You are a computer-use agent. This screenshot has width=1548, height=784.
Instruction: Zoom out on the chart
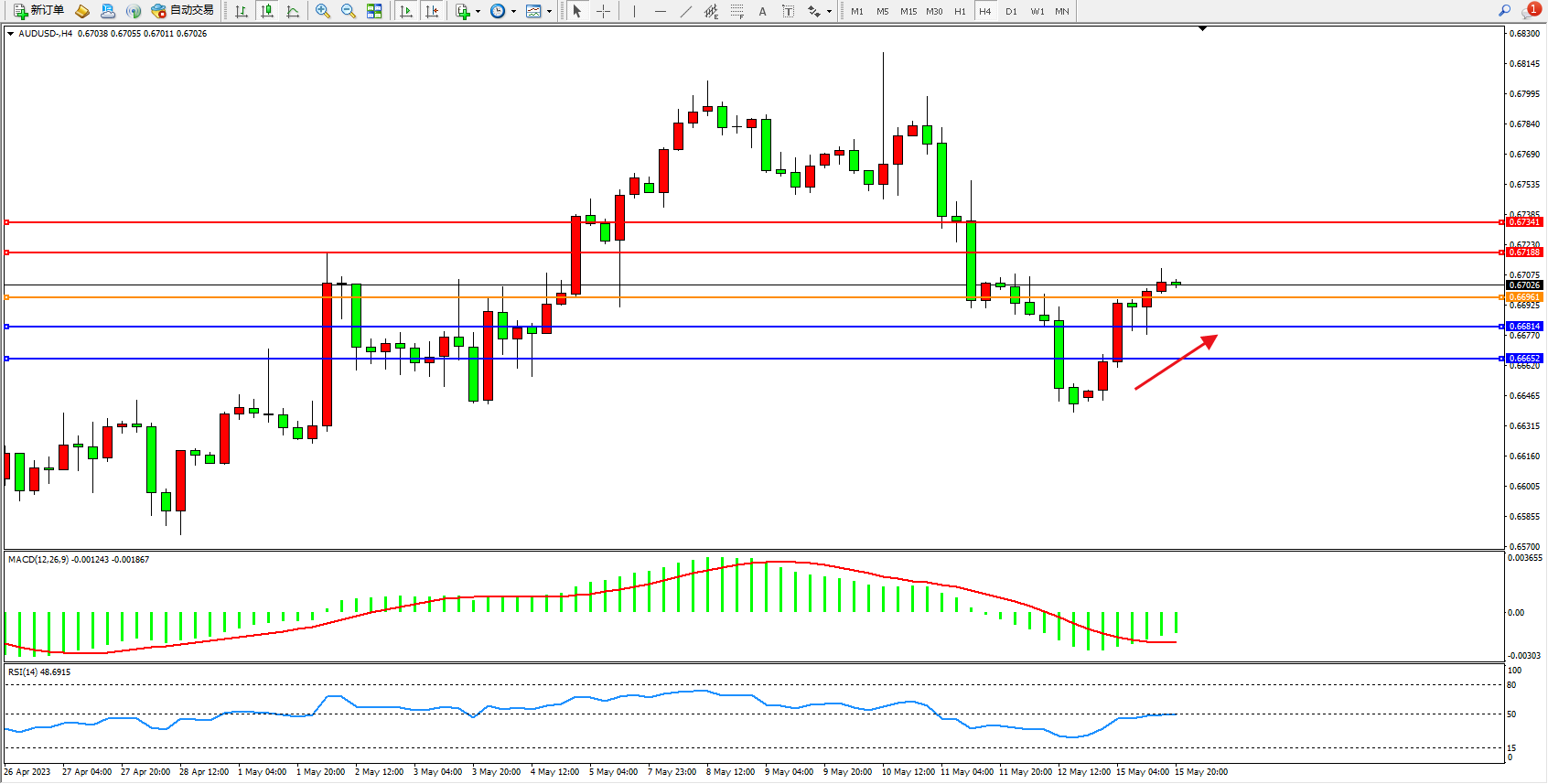(x=349, y=11)
